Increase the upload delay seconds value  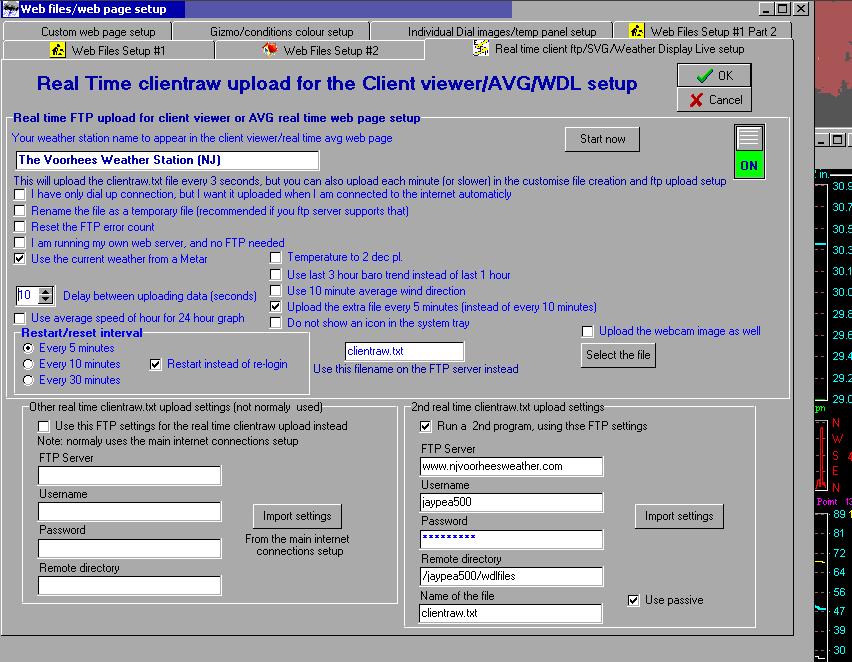tap(46, 291)
